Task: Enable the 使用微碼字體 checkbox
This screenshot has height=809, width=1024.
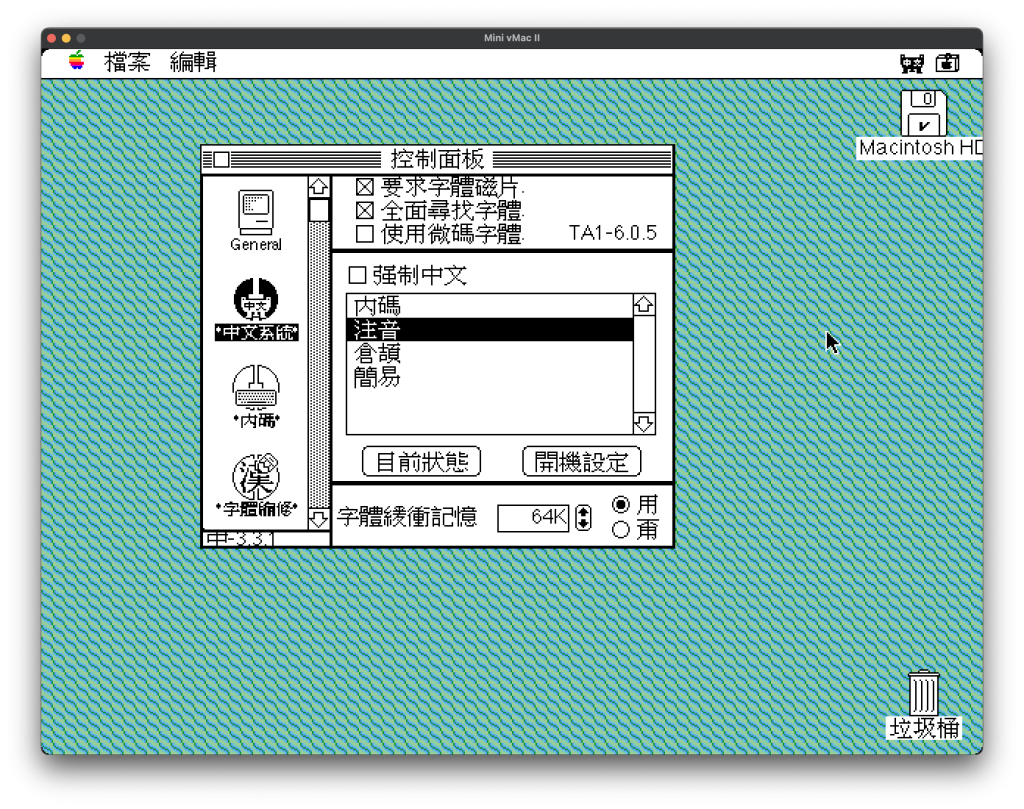Action: coord(365,234)
